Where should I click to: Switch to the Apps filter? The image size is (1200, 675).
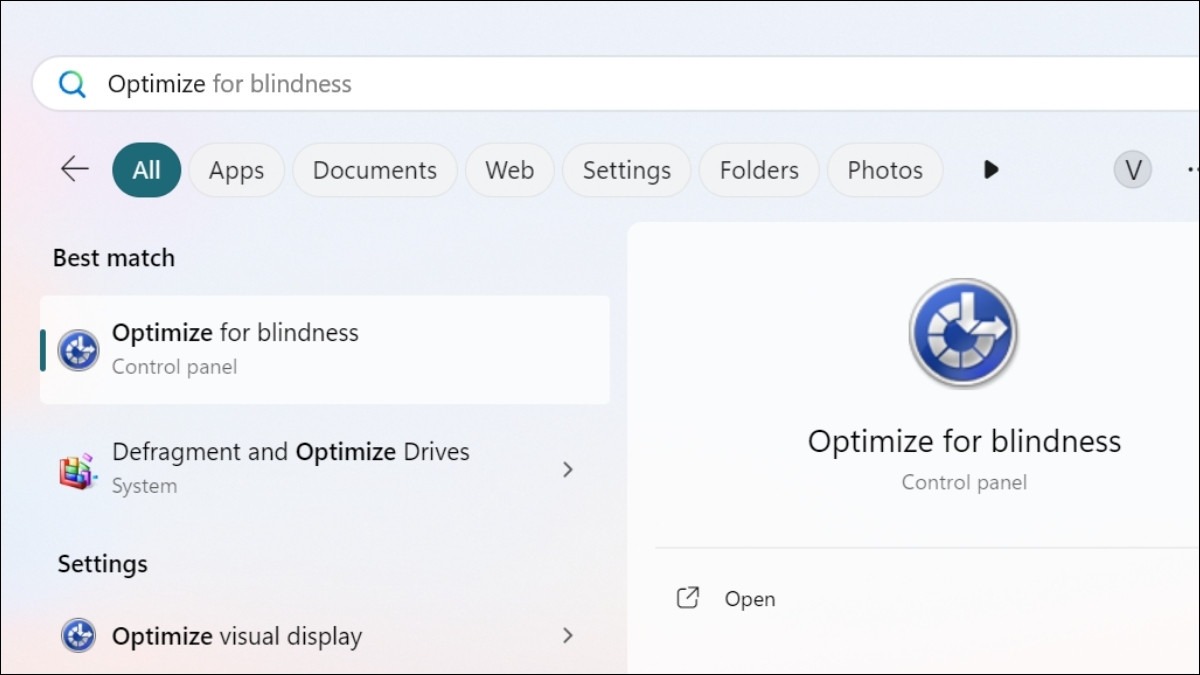tap(236, 170)
